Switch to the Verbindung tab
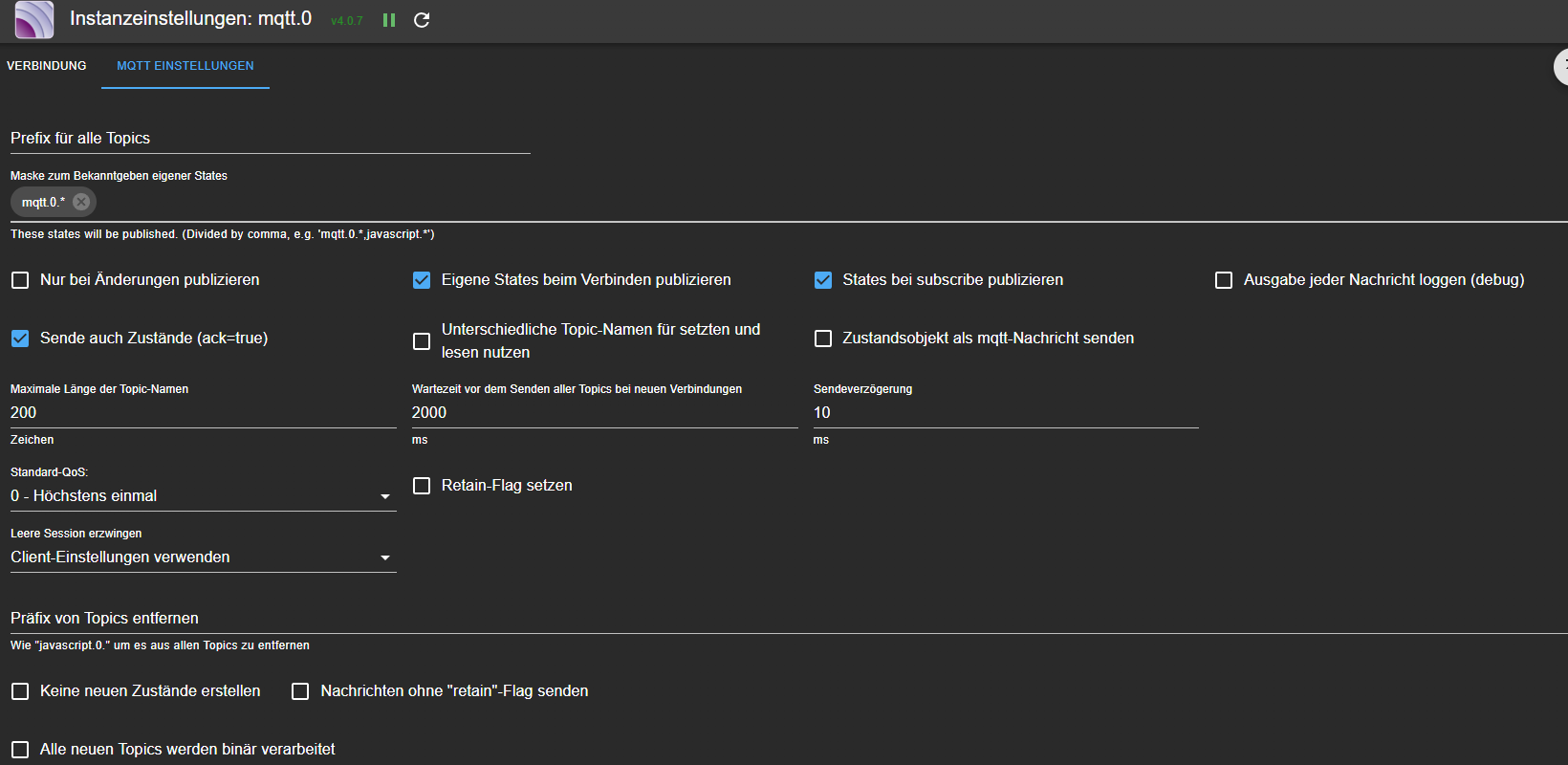Viewport: 1568px width, 765px height. click(47, 66)
